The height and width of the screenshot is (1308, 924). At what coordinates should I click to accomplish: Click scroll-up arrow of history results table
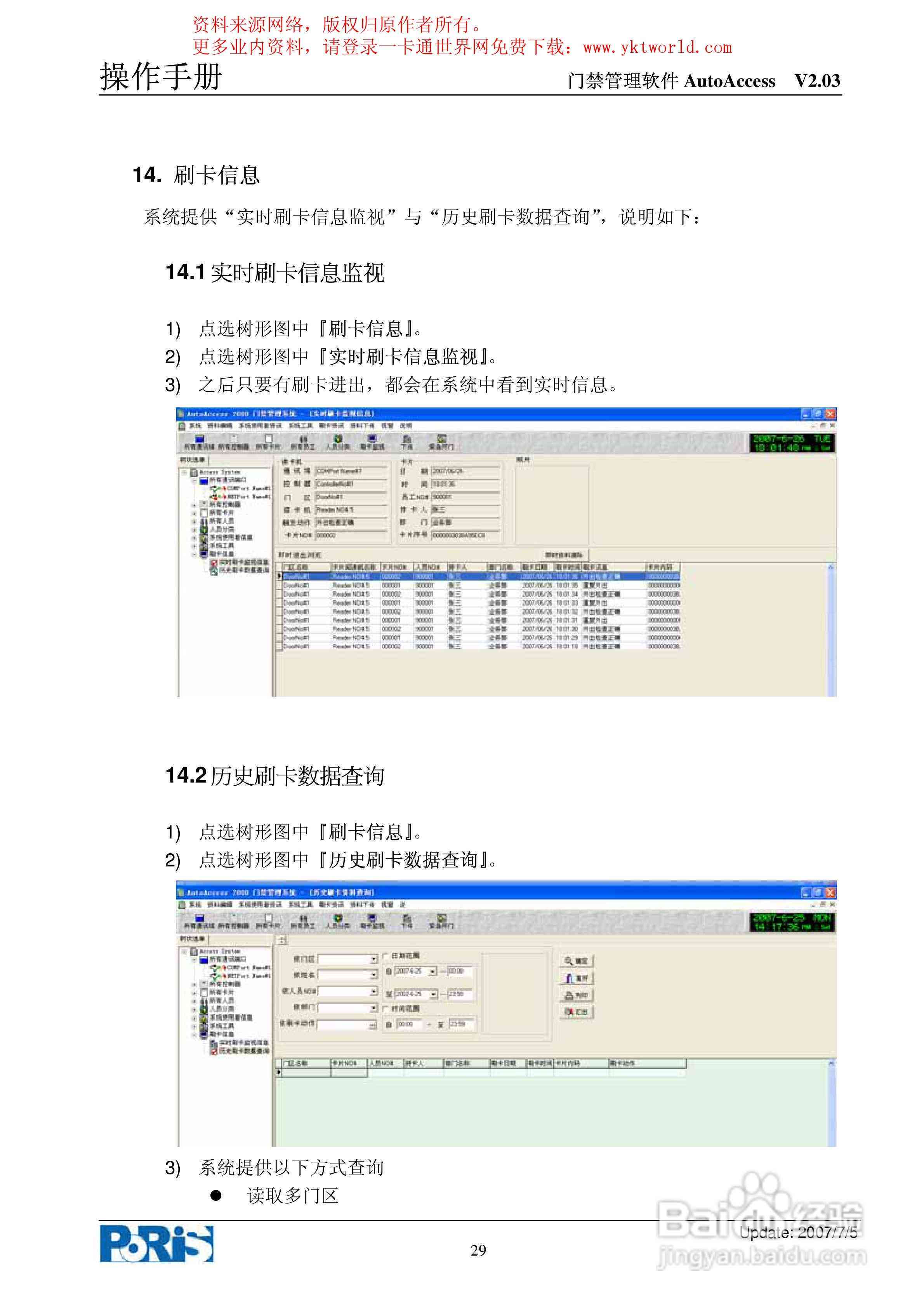point(831,1063)
